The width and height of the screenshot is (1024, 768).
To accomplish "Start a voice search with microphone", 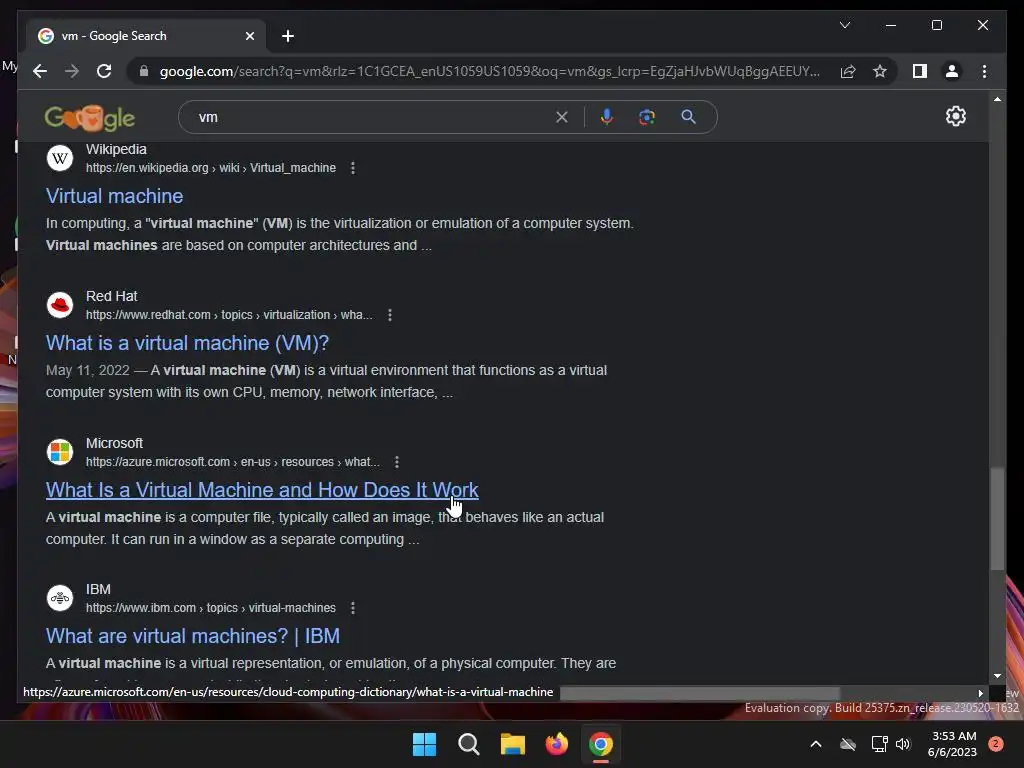I will click(607, 117).
